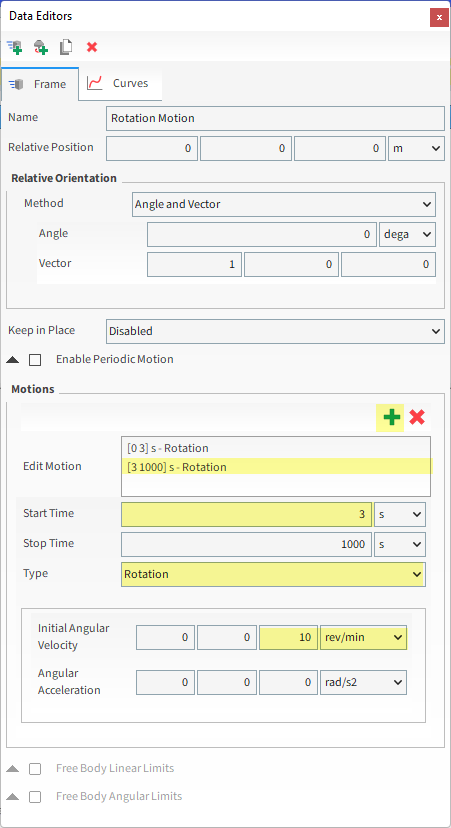
Task: Click the add frame toolbar icon
Action: pos(15,48)
